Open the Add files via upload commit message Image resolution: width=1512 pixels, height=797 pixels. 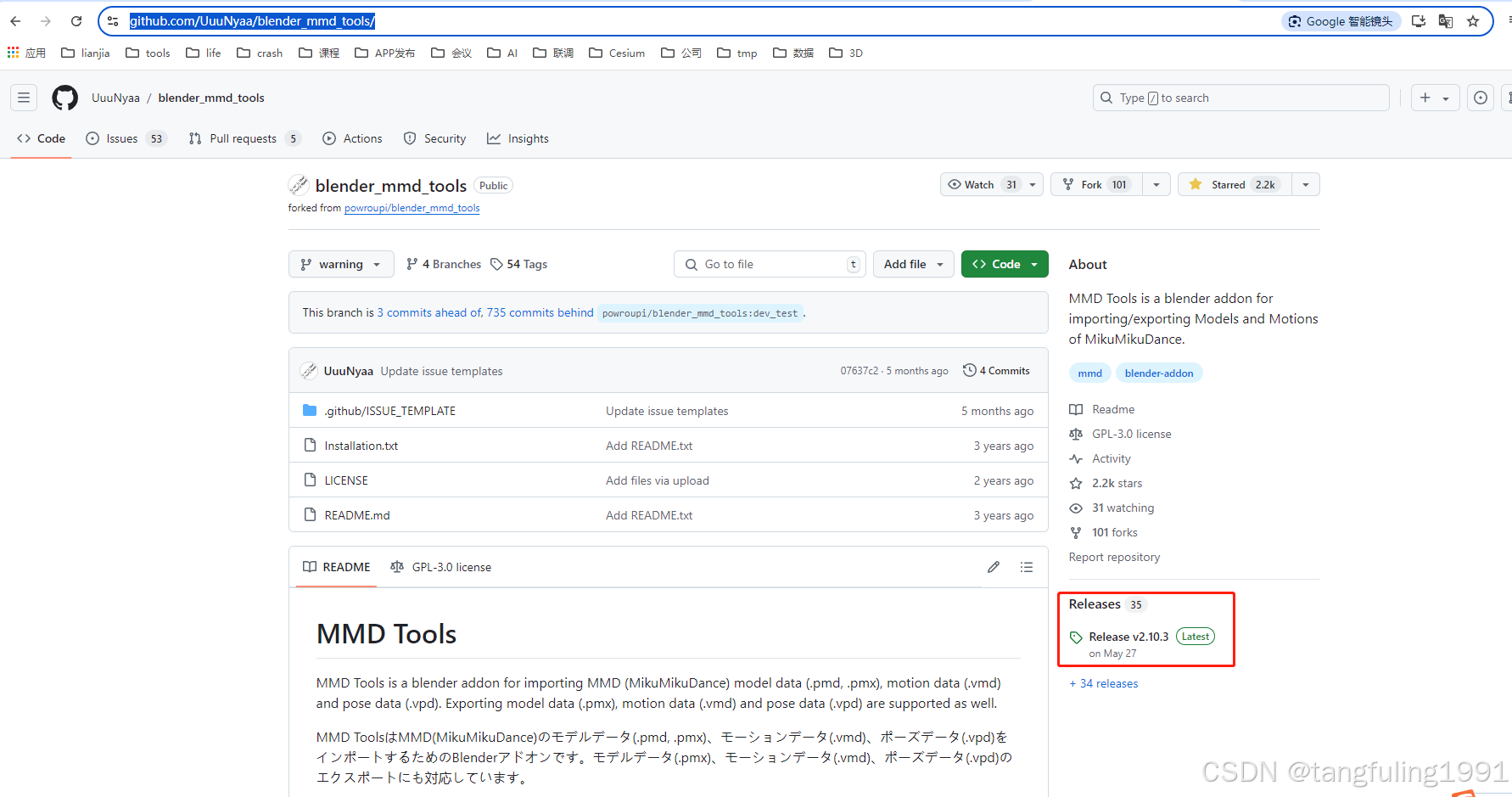[658, 480]
